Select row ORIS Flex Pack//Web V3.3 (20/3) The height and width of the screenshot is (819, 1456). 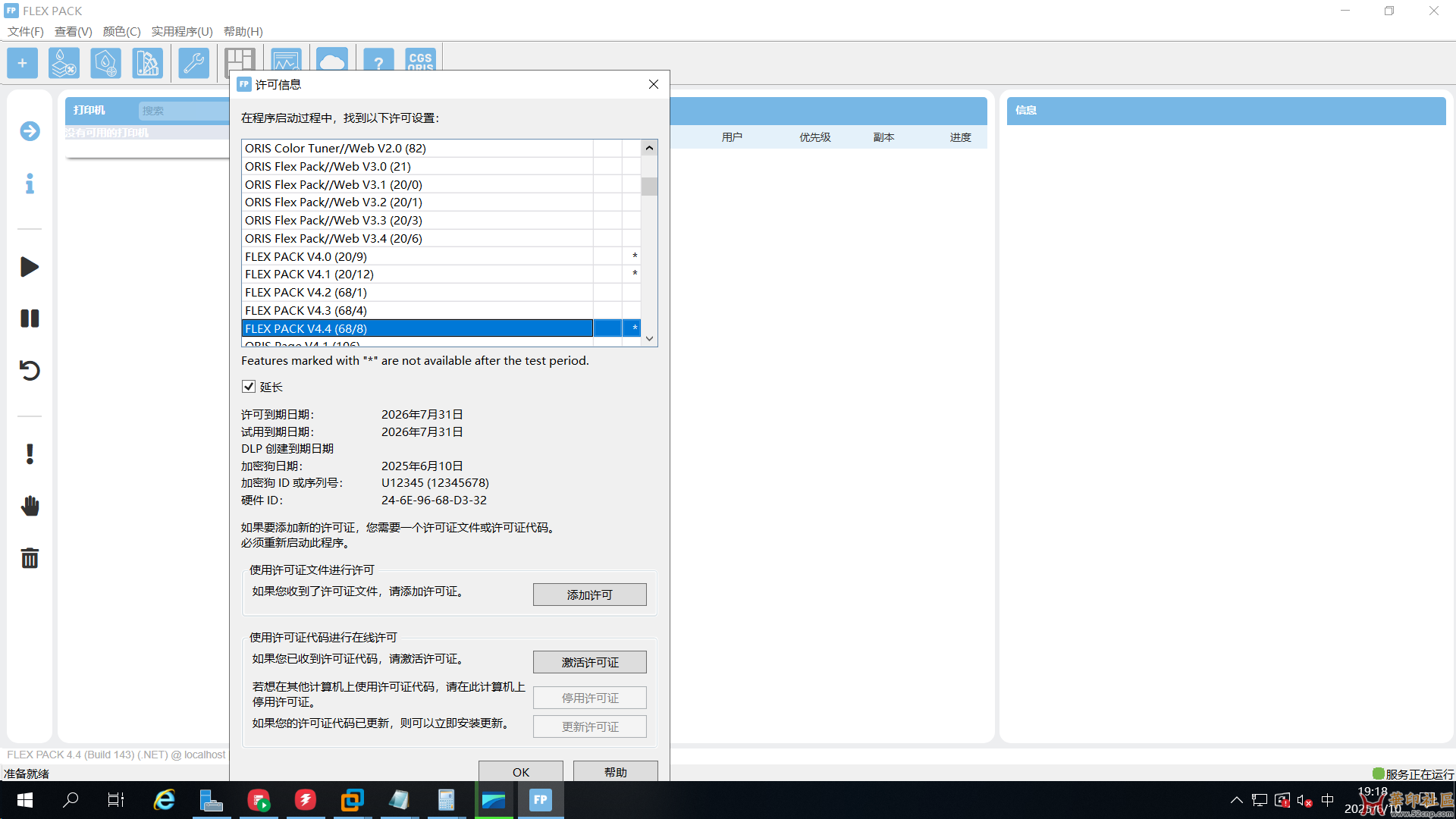(x=441, y=220)
